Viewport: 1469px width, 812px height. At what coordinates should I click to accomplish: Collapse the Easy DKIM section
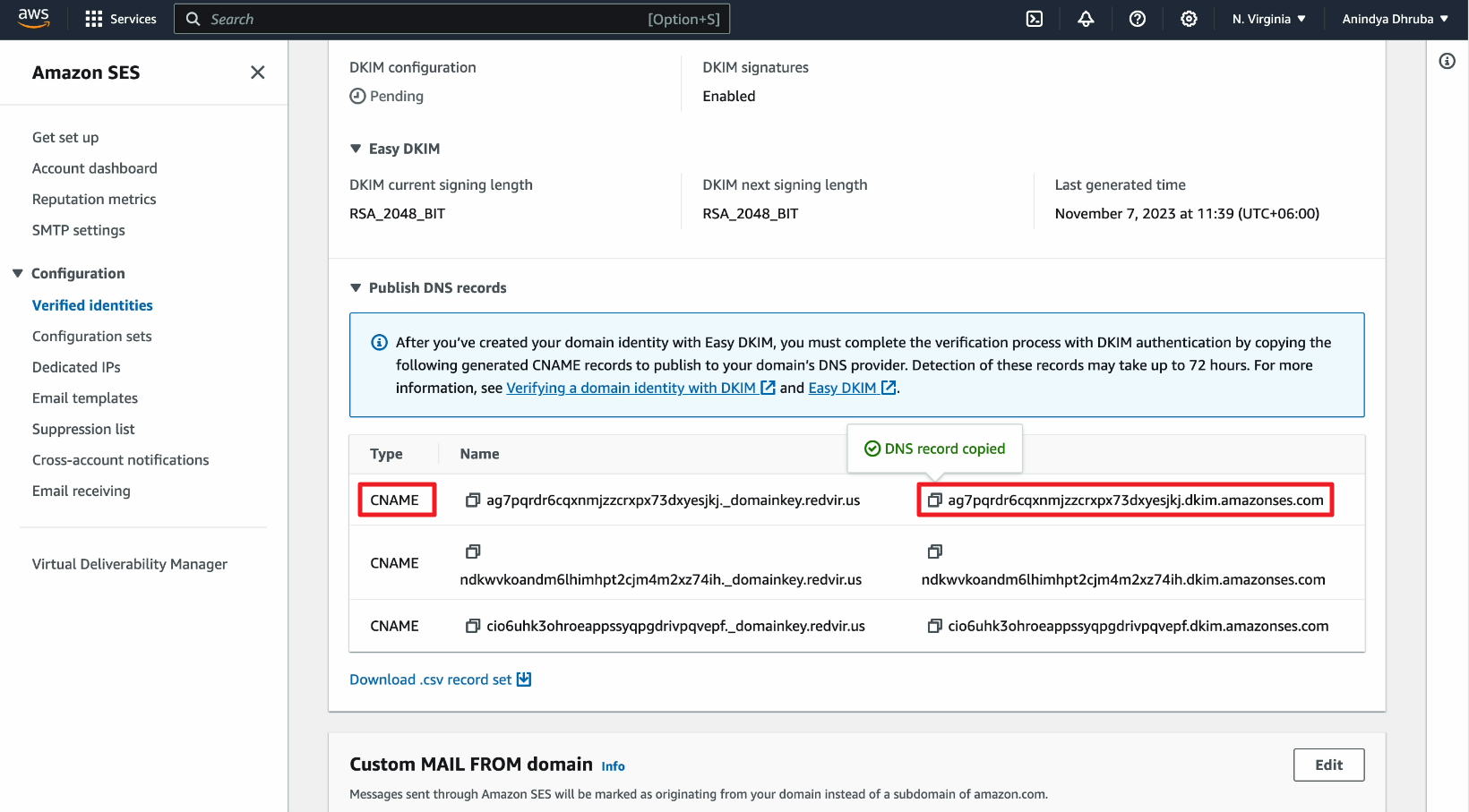pyautogui.click(x=356, y=149)
